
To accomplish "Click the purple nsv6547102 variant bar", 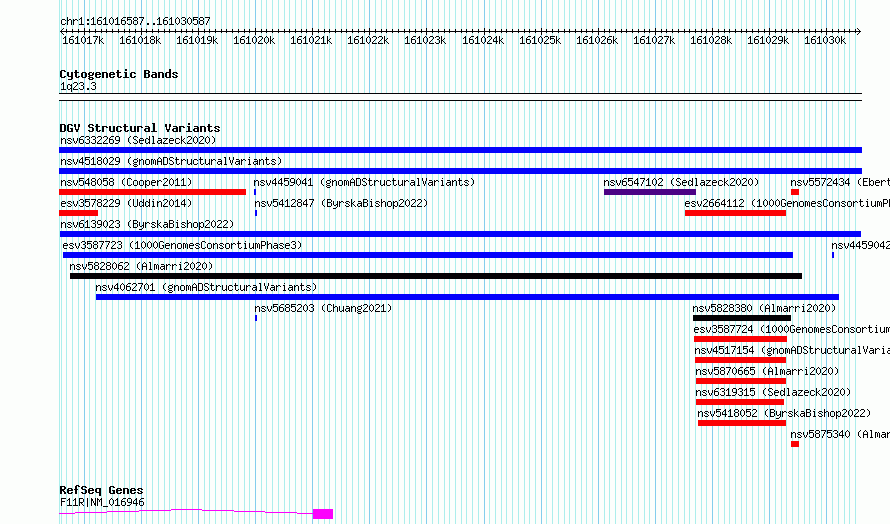I will coord(650,192).
